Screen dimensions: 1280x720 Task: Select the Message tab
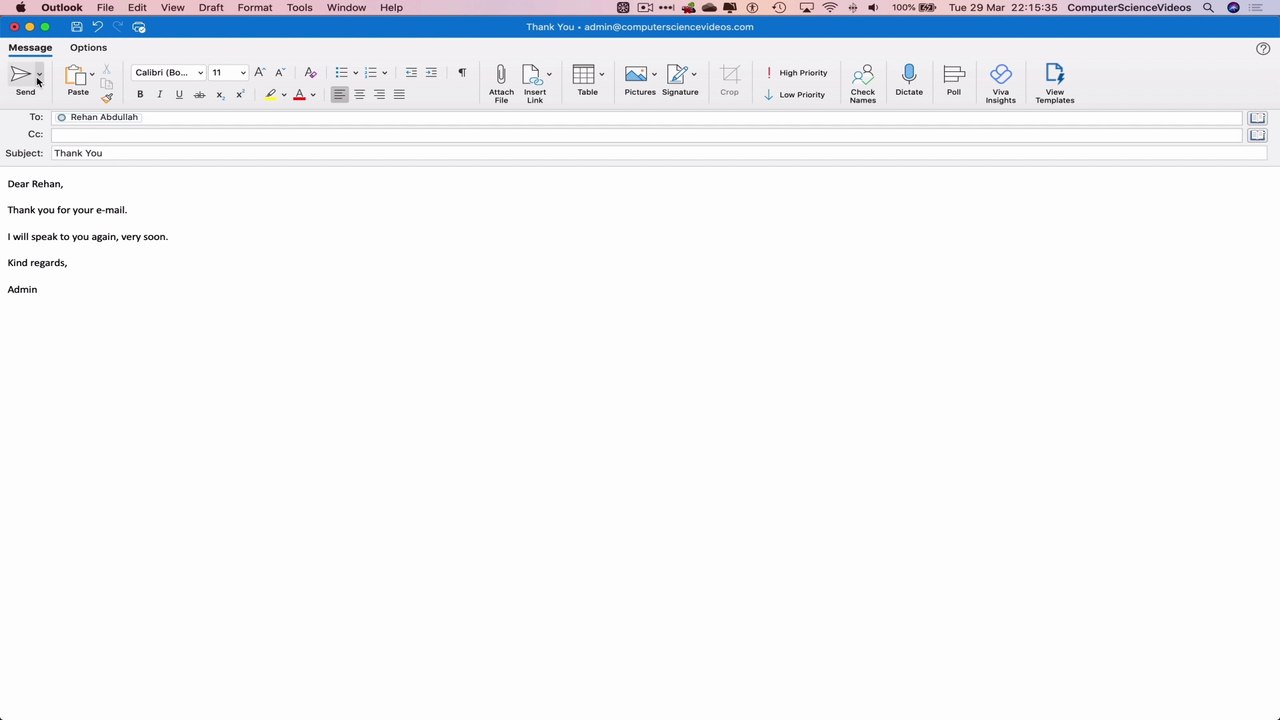(x=30, y=47)
